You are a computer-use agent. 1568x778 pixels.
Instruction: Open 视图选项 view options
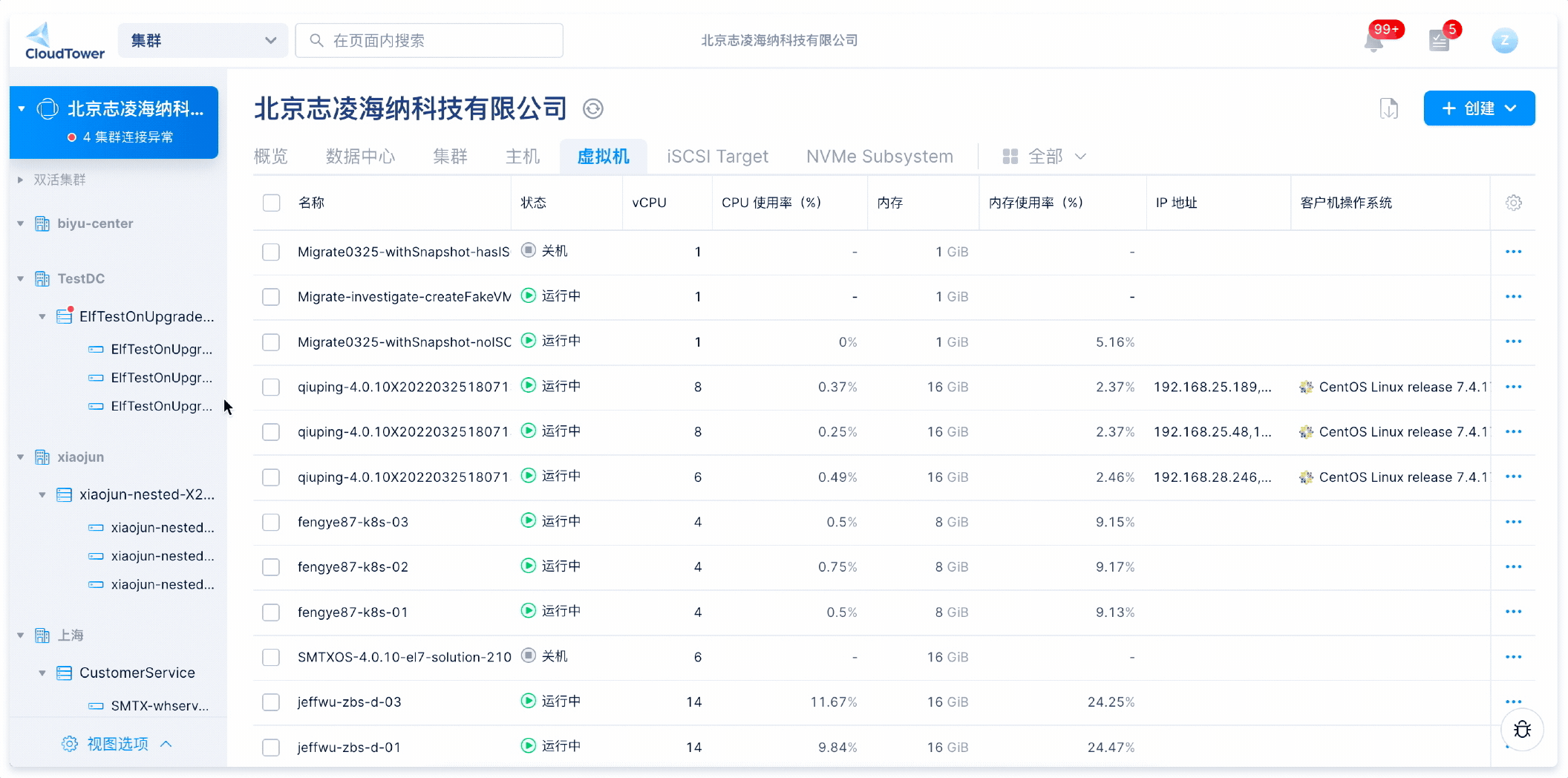pos(117,744)
